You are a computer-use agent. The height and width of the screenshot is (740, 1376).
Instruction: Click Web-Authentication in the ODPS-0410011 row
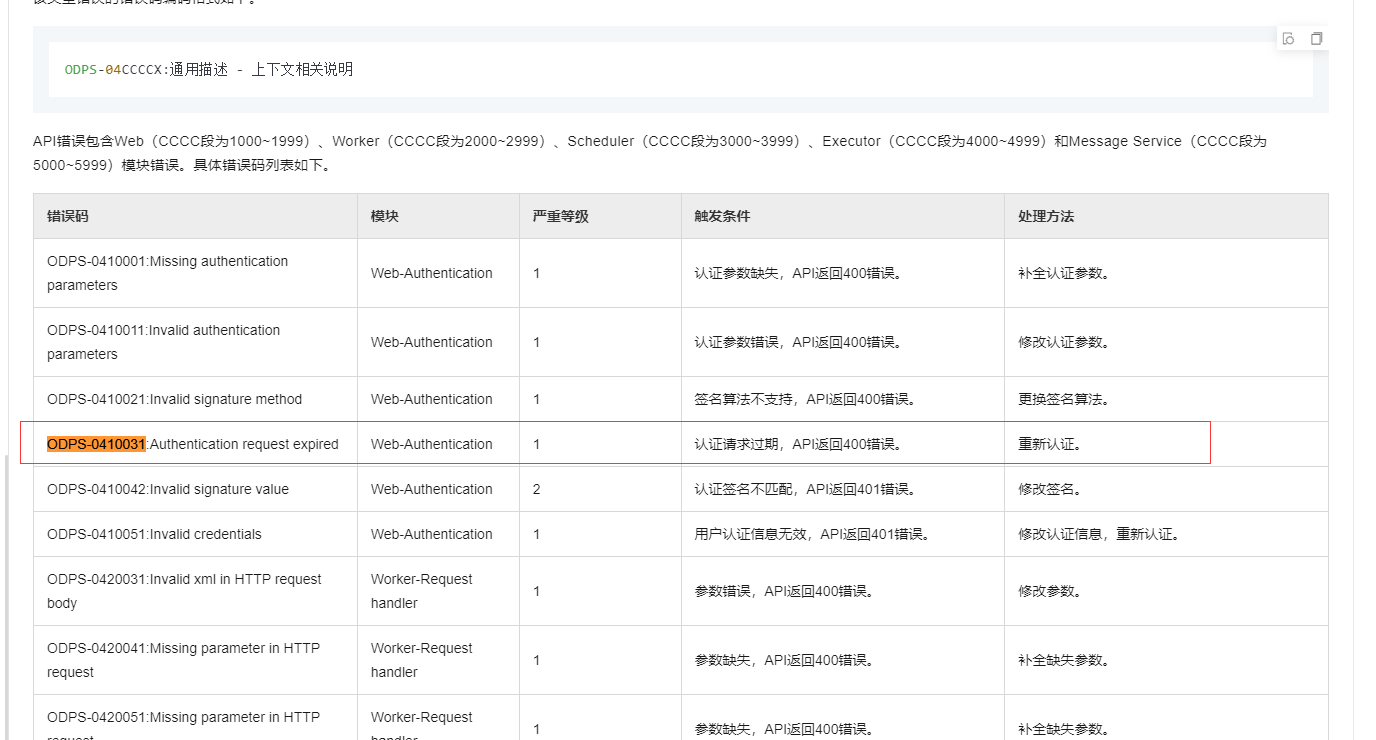coord(432,342)
